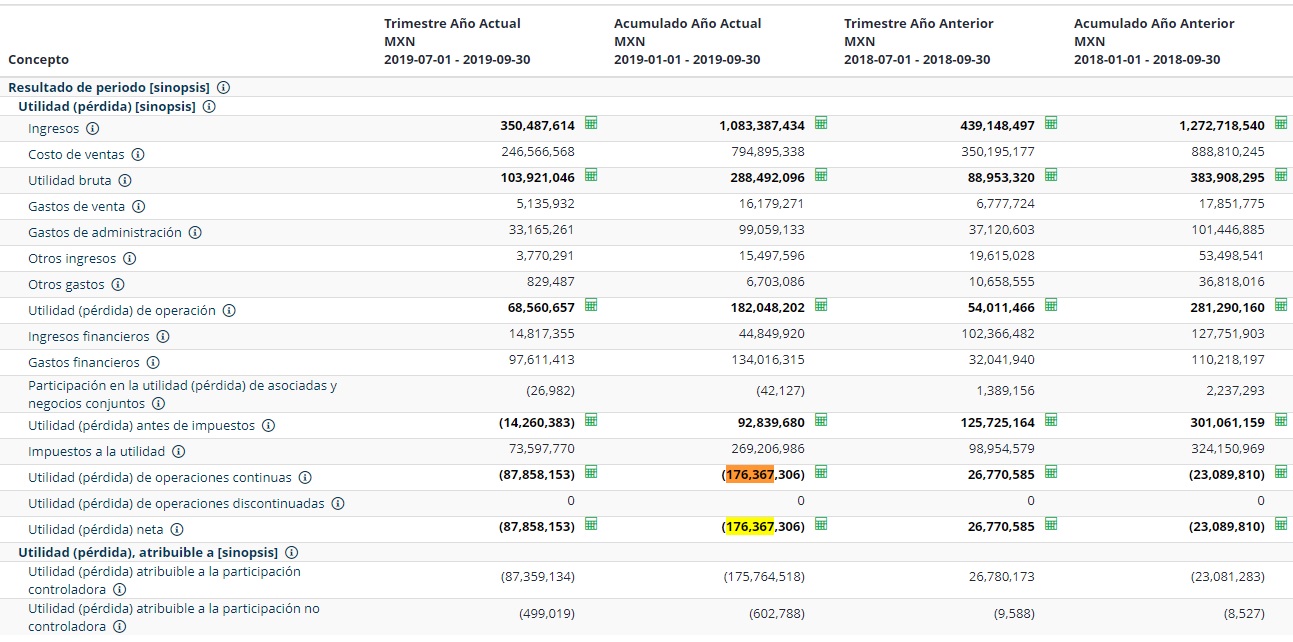The image size is (1293, 642).
Task: Click calculator icon next to 26,770,585 neta value
Action: tap(1051, 524)
